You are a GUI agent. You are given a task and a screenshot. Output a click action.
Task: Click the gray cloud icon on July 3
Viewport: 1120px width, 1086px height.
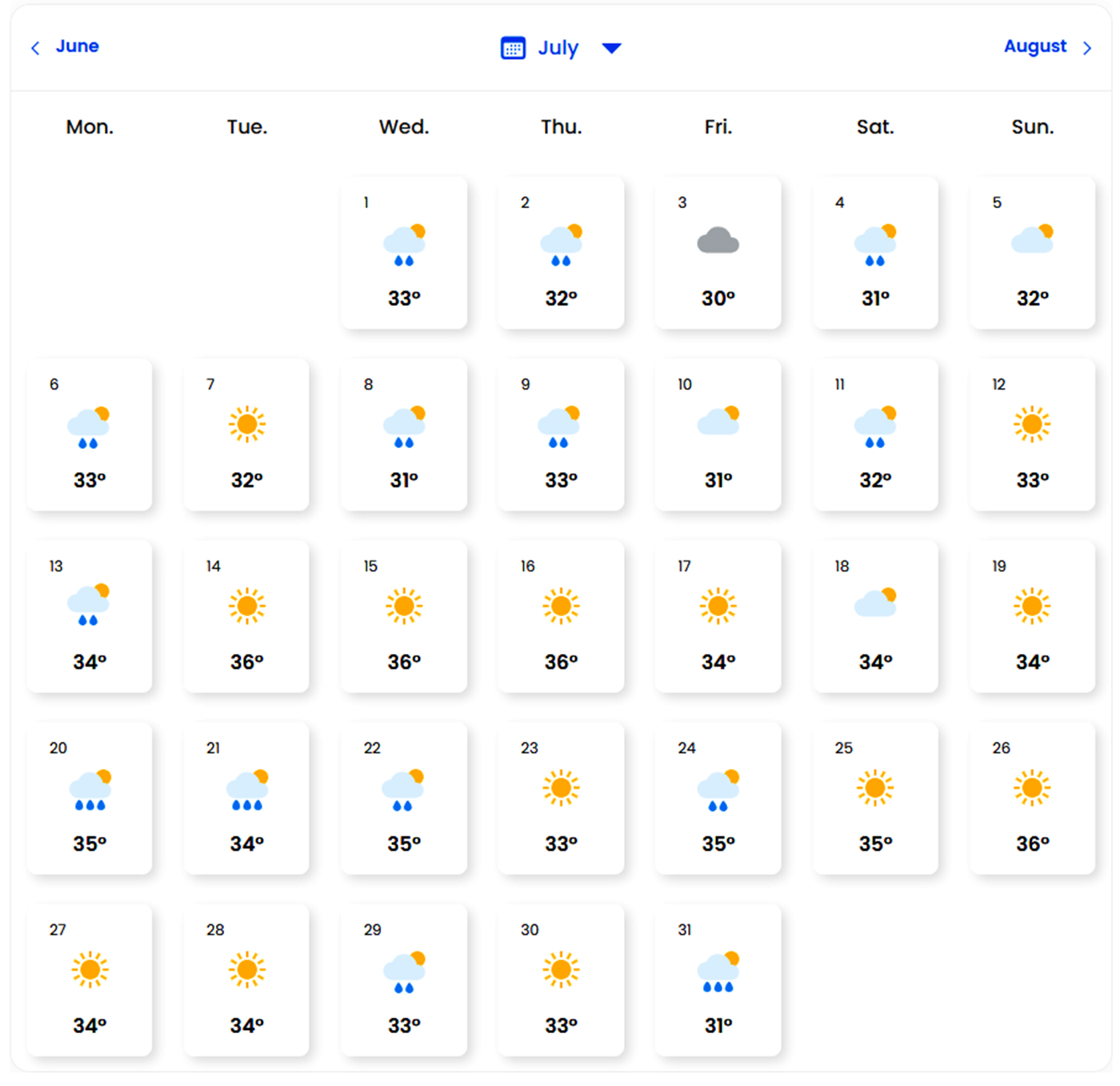[x=718, y=241]
